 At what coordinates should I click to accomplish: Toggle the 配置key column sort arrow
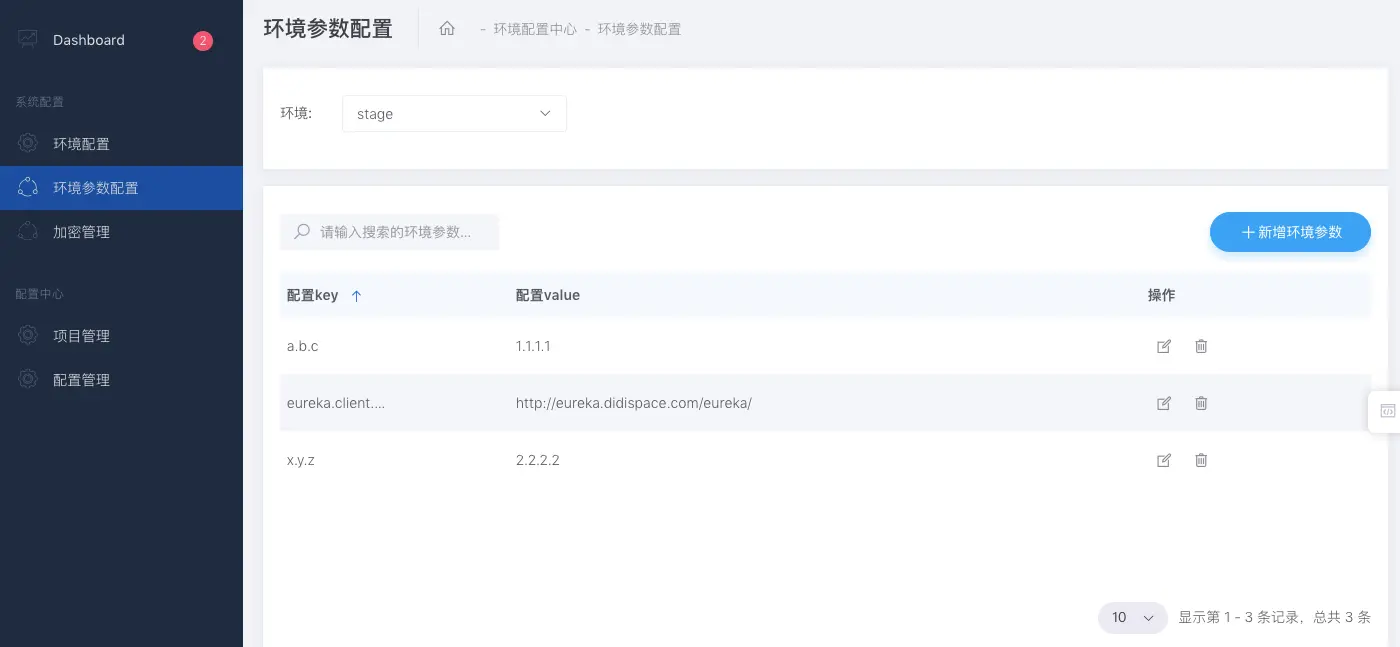pyautogui.click(x=357, y=295)
